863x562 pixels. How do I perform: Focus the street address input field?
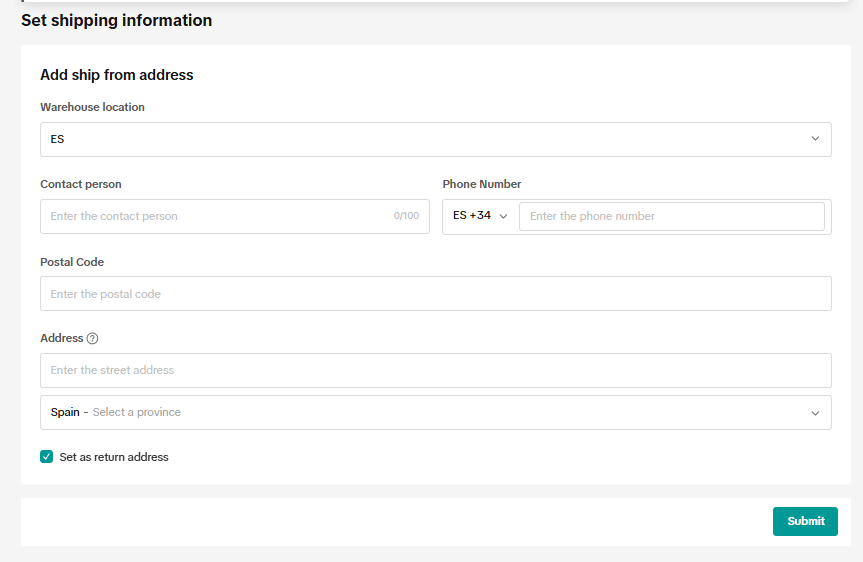pos(436,370)
